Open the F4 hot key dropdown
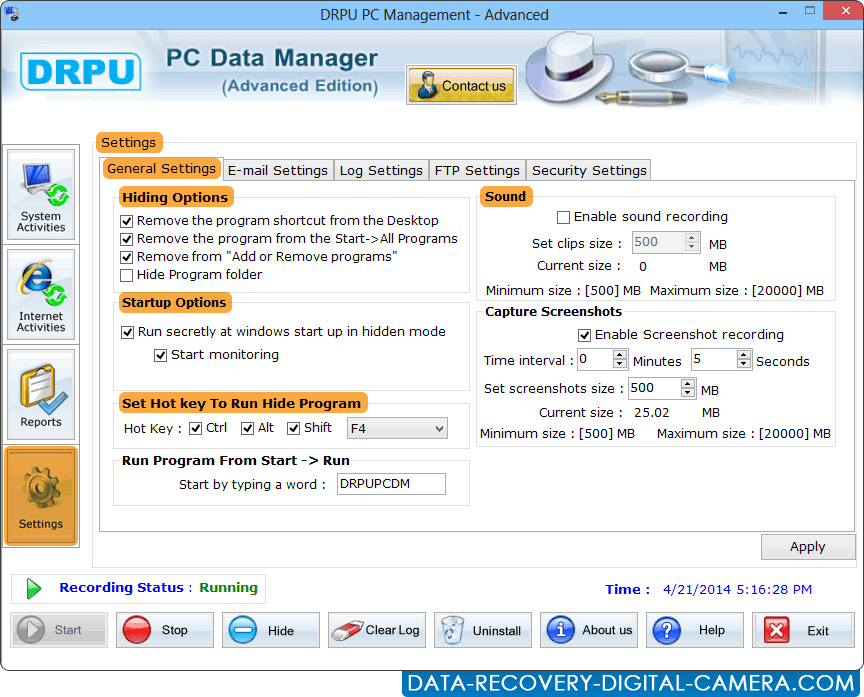This screenshot has height=697, width=864. coord(397,428)
